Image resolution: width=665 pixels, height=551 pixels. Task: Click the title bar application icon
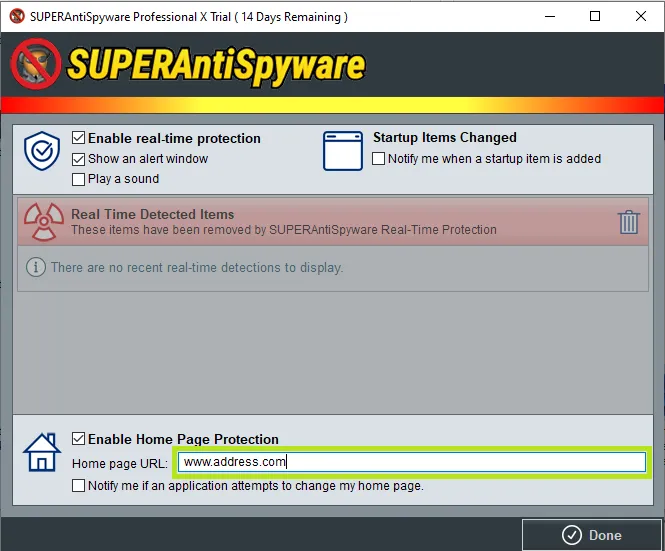click(16, 17)
